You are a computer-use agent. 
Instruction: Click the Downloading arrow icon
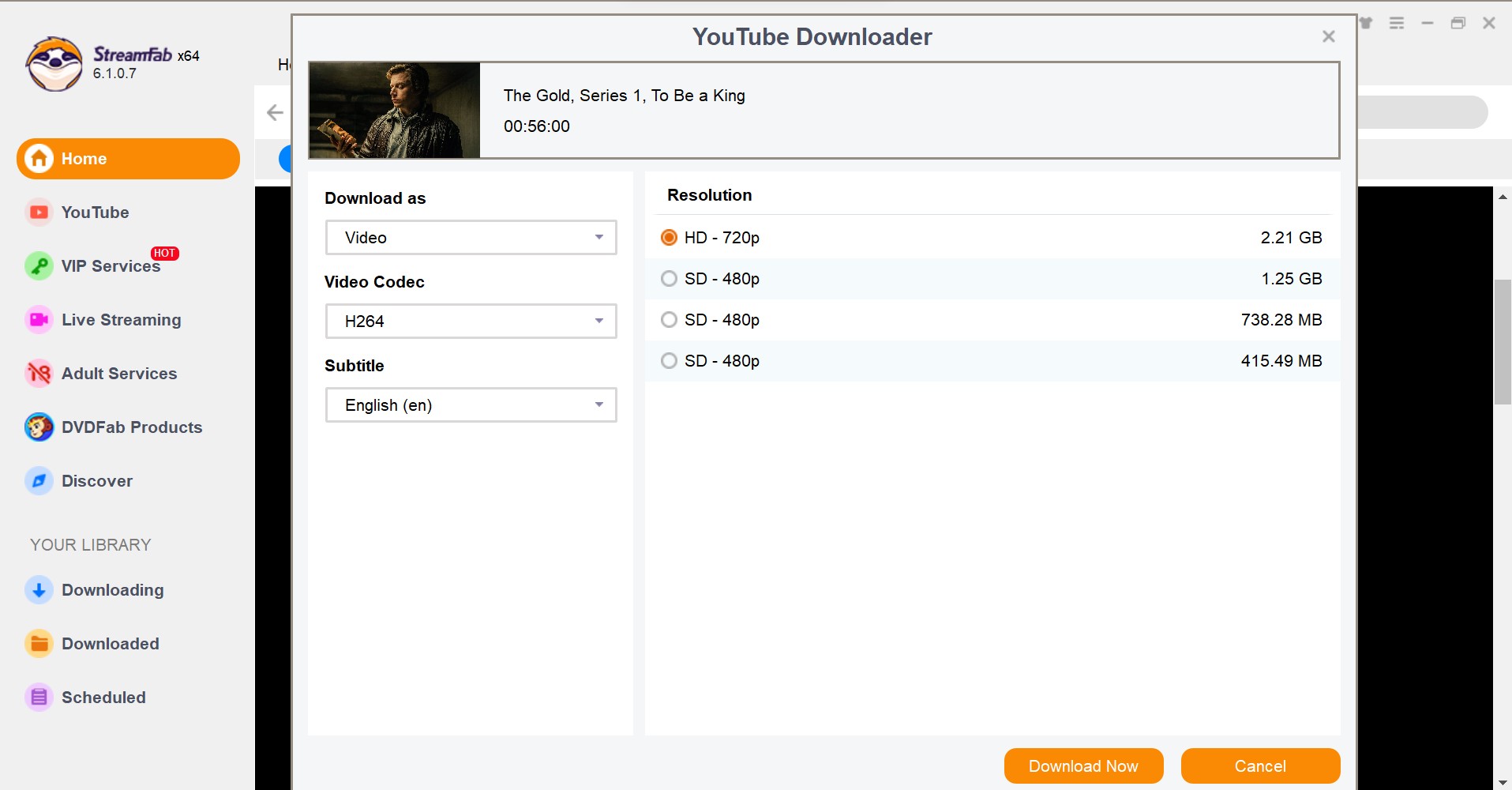pyautogui.click(x=39, y=590)
